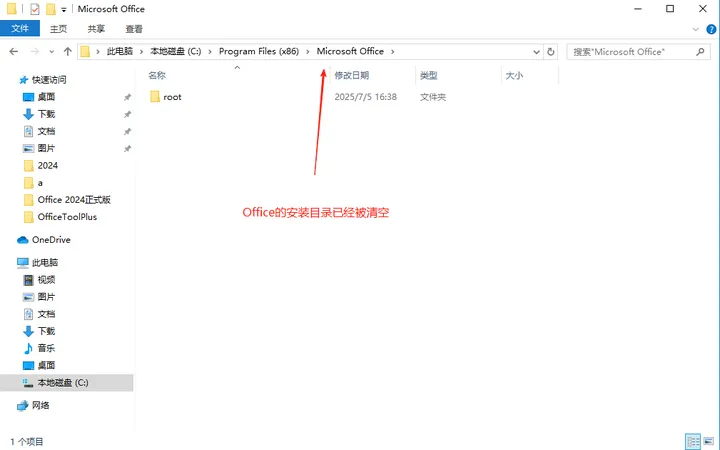The image size is (720, 450).
Task: Open the folder named a in sidebar
Action: tap(40, 183)
